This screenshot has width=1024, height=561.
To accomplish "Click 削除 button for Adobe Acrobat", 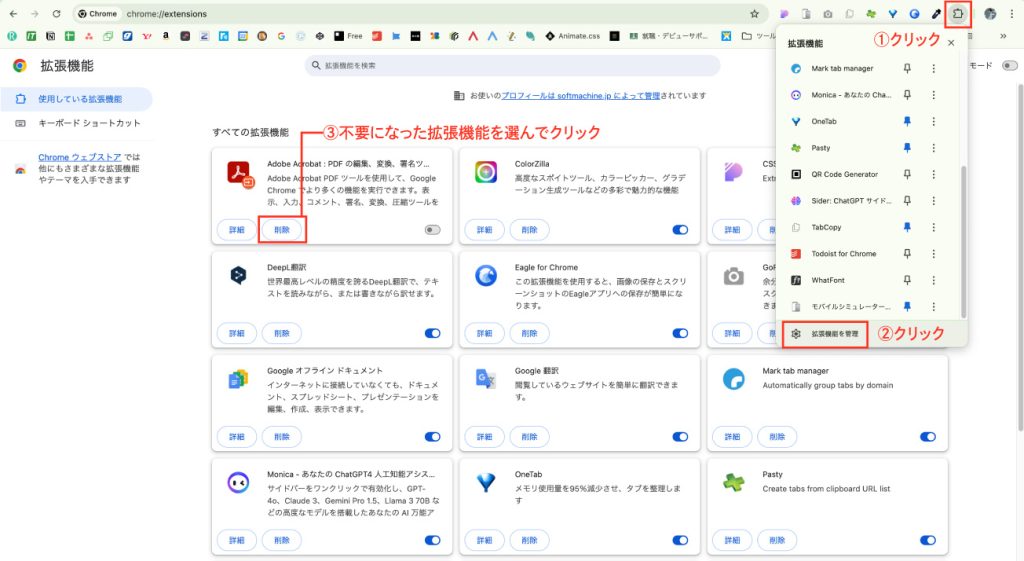I will 282,230.
